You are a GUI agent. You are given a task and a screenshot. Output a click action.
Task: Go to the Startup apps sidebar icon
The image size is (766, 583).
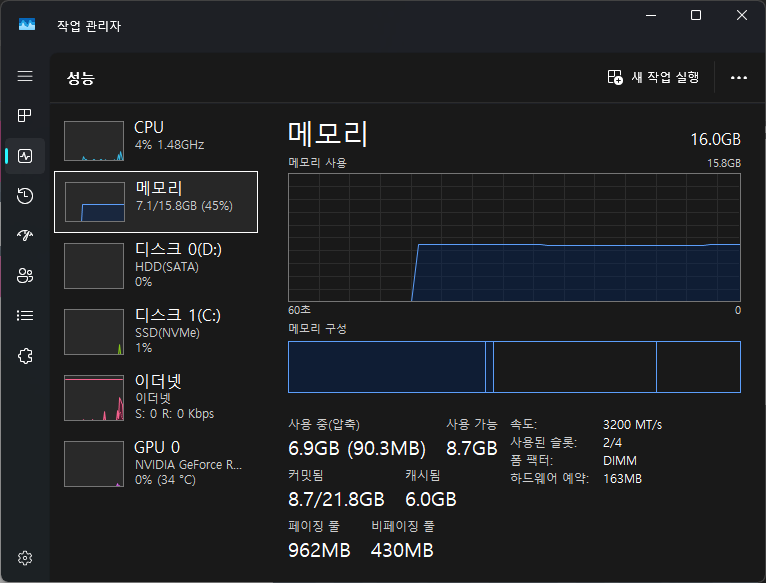tap(25, 235)
